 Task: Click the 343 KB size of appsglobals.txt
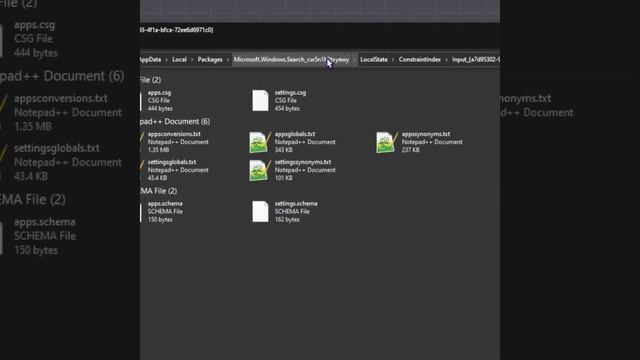tap(284, 150)
